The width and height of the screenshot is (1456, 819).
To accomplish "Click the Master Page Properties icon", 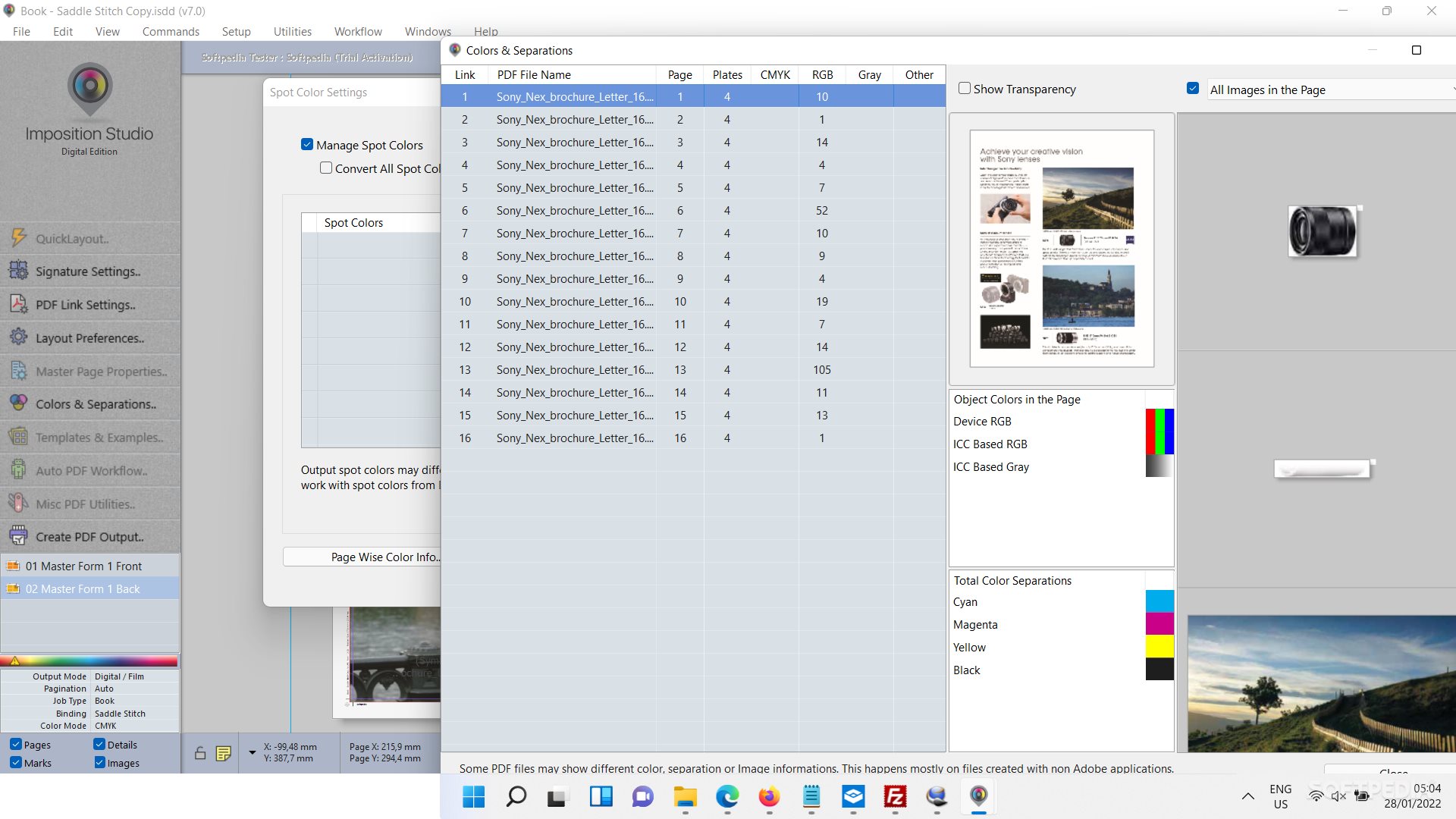I will click(x=18, y=371).
